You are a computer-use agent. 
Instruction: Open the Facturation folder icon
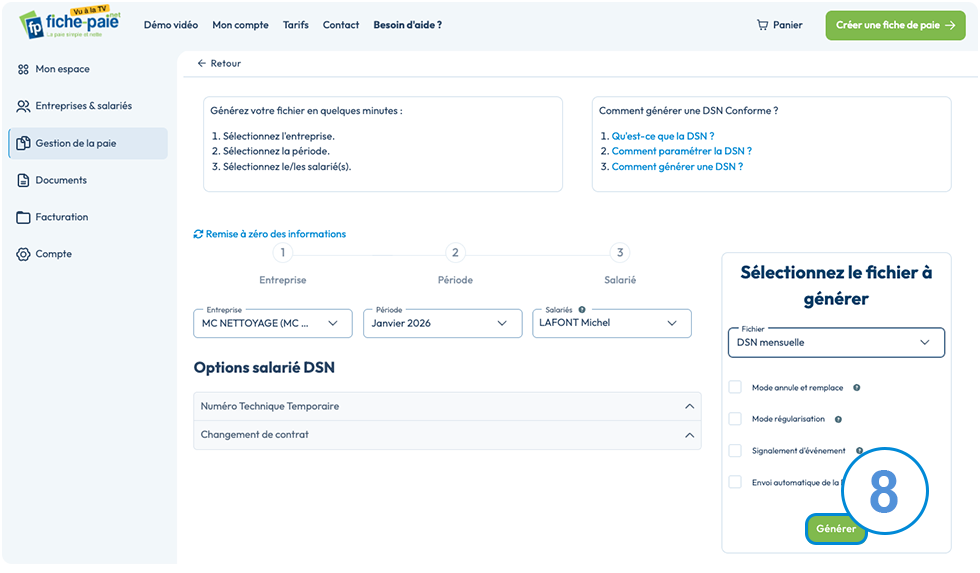pos(23,217)
